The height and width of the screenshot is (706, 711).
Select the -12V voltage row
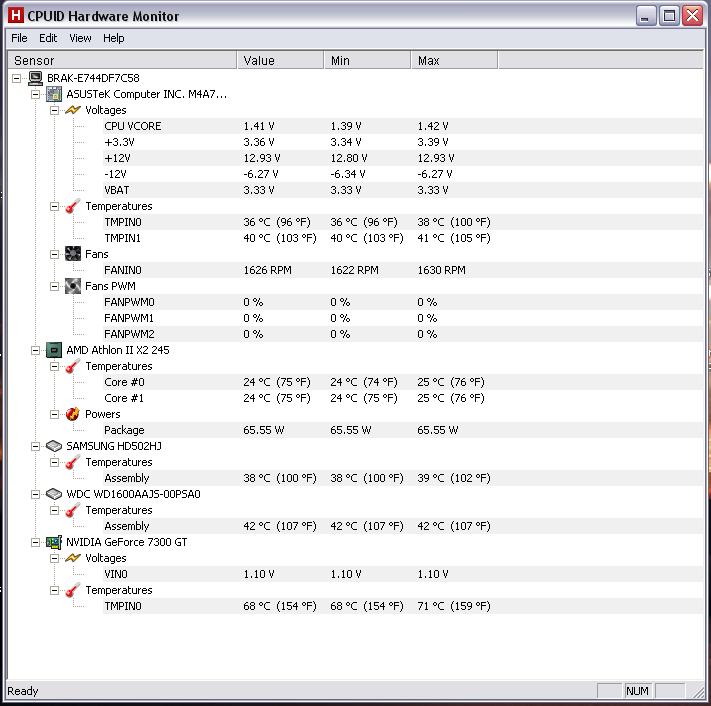[x=403, y=174]
